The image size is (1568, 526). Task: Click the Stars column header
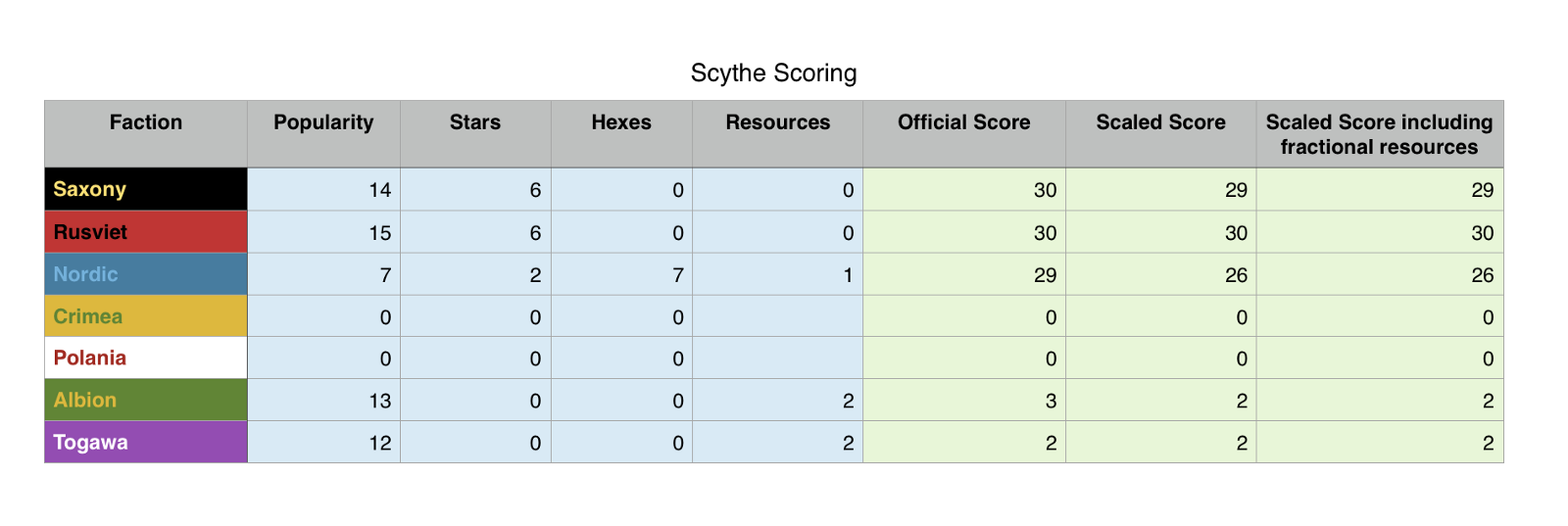point(475,133)
